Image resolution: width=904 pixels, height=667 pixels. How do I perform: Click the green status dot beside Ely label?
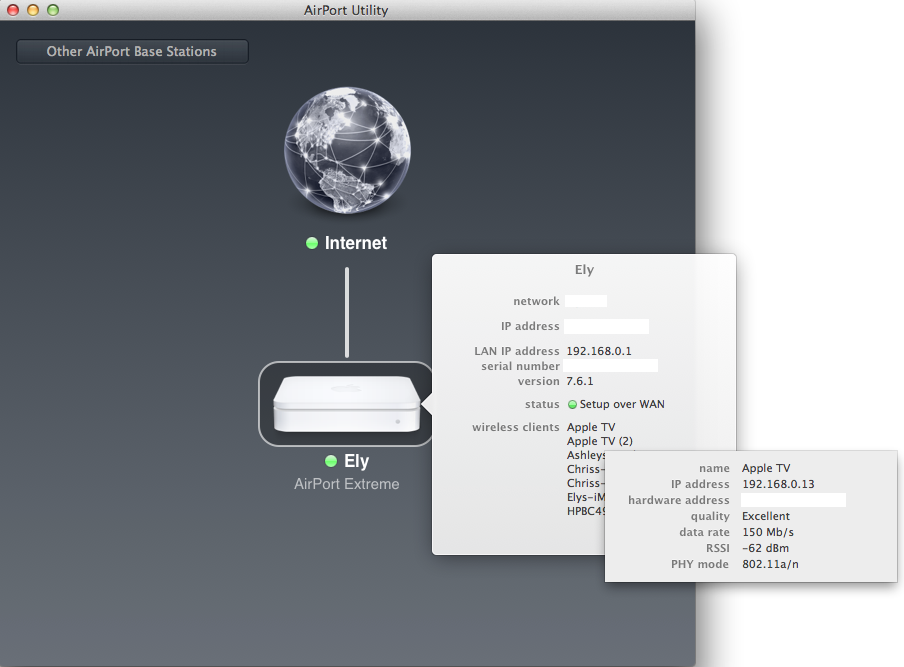point(331,461)
